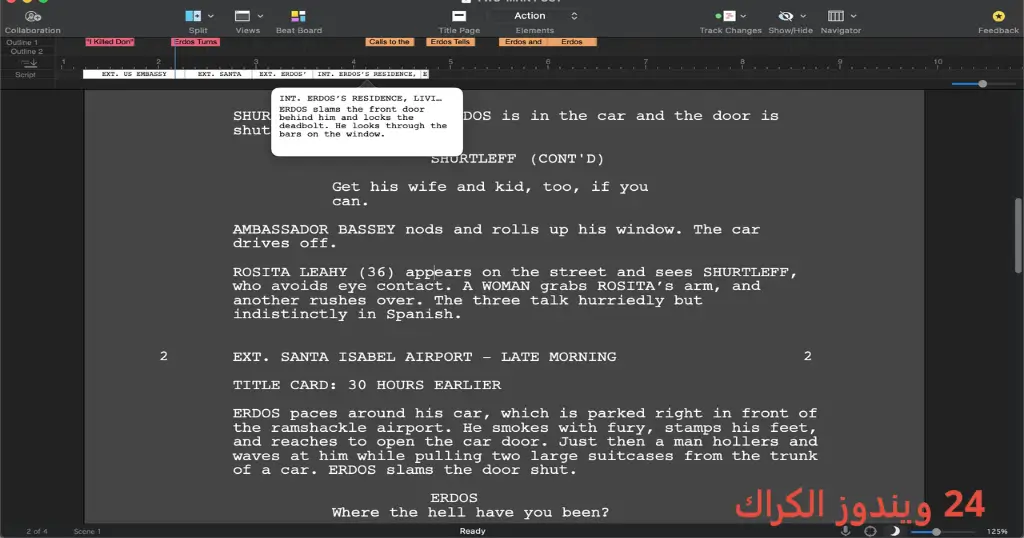The width and height of the screenshot is (1024, 538).
Task: Click the dialogue "Where the hell have you been?"
Action: pyautogui.click(x=470, y=513)
